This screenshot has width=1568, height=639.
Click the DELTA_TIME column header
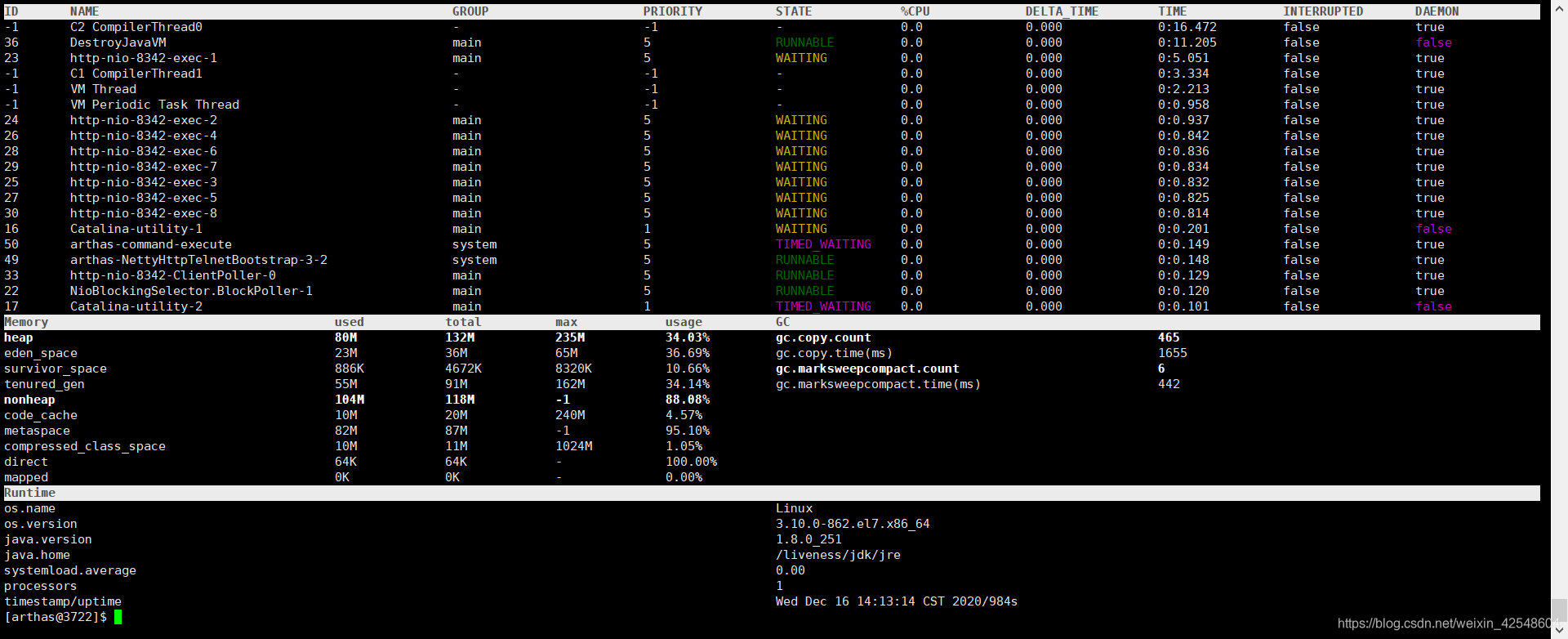point(1062,11)
